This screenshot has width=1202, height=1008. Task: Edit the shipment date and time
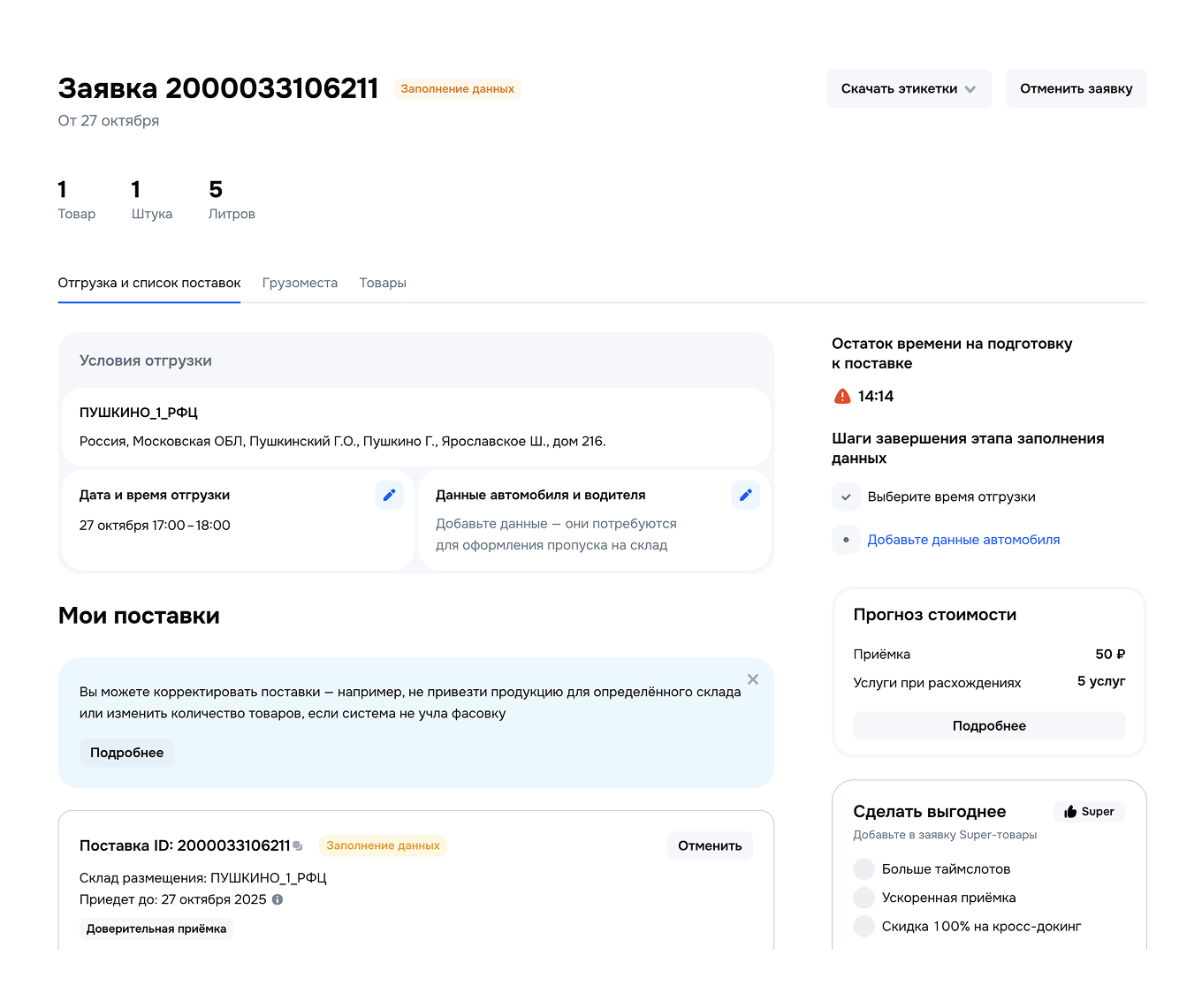389,495
